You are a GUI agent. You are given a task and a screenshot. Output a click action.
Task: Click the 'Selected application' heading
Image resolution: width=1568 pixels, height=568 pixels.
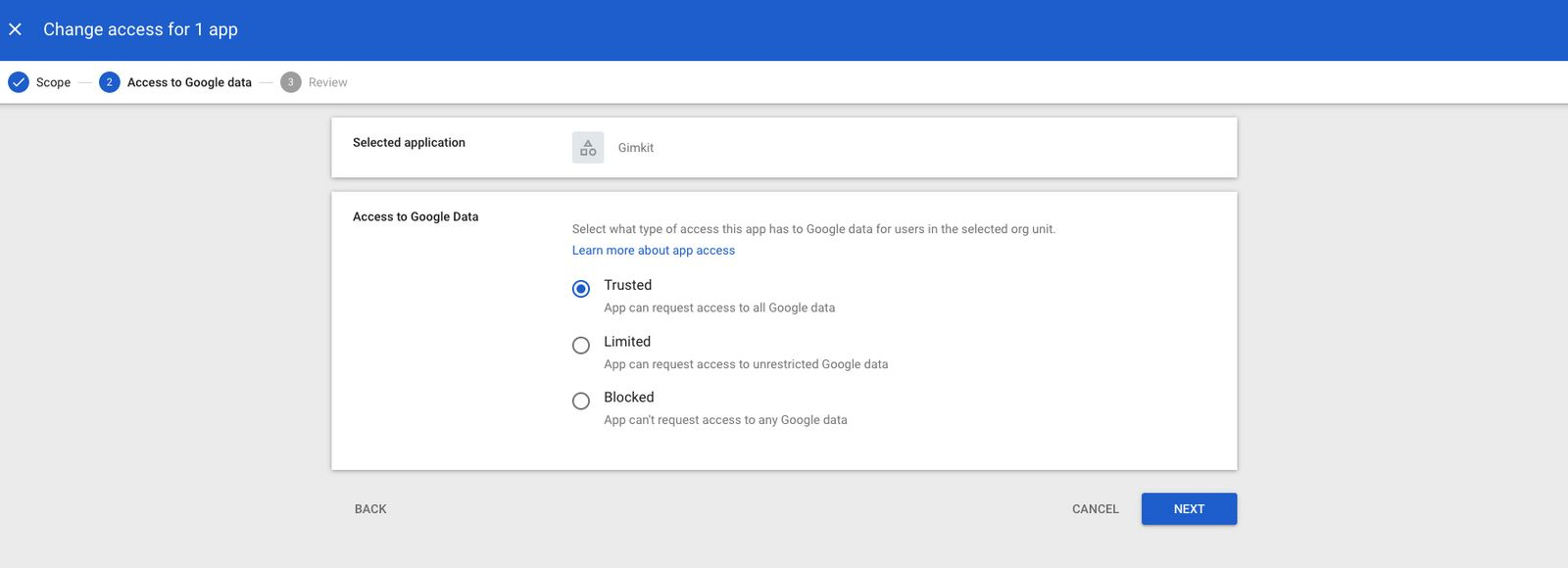point(409,143)
